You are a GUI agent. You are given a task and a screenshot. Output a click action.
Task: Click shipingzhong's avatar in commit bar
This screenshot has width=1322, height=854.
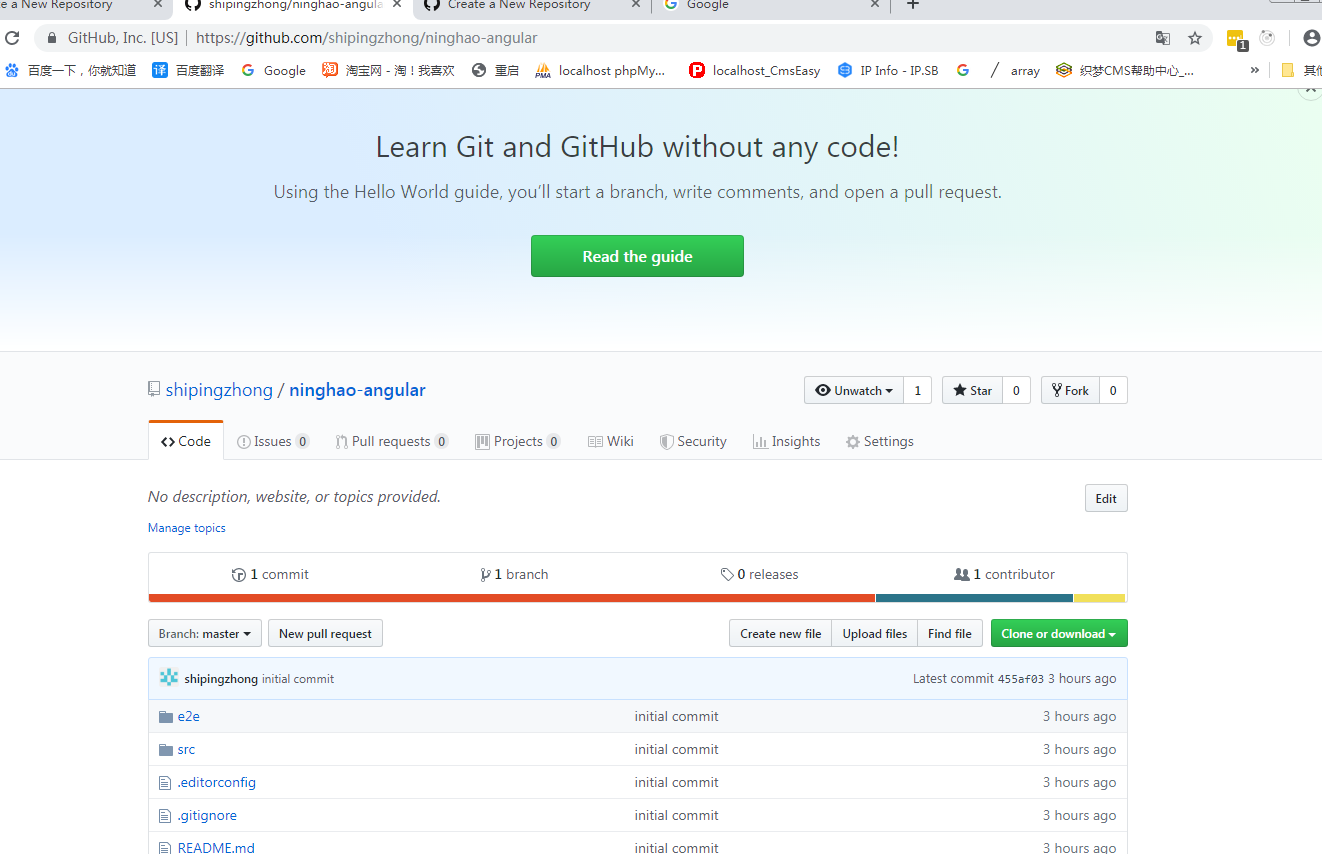click(169, 678)
